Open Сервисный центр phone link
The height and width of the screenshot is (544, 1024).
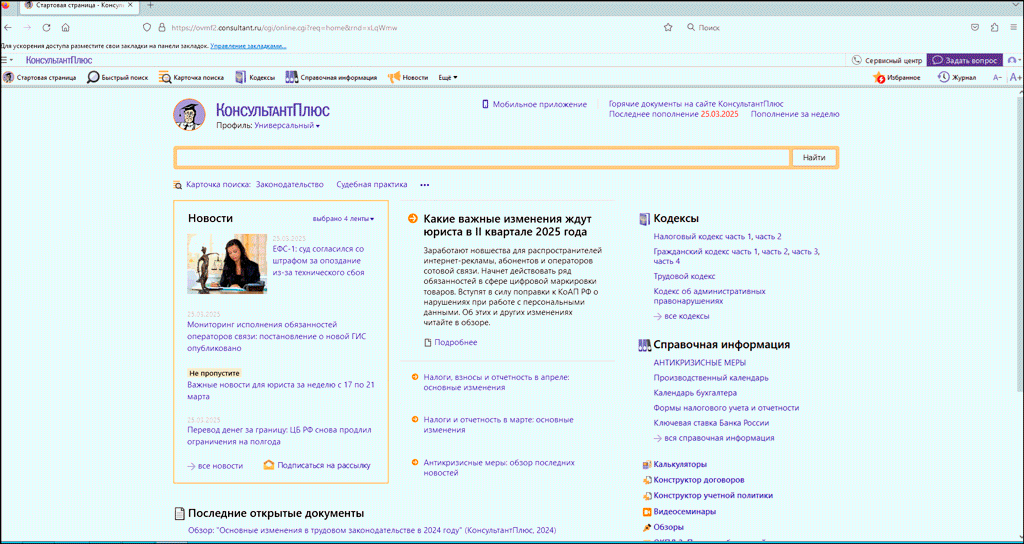pyautogui.click(x=888, y=60)
